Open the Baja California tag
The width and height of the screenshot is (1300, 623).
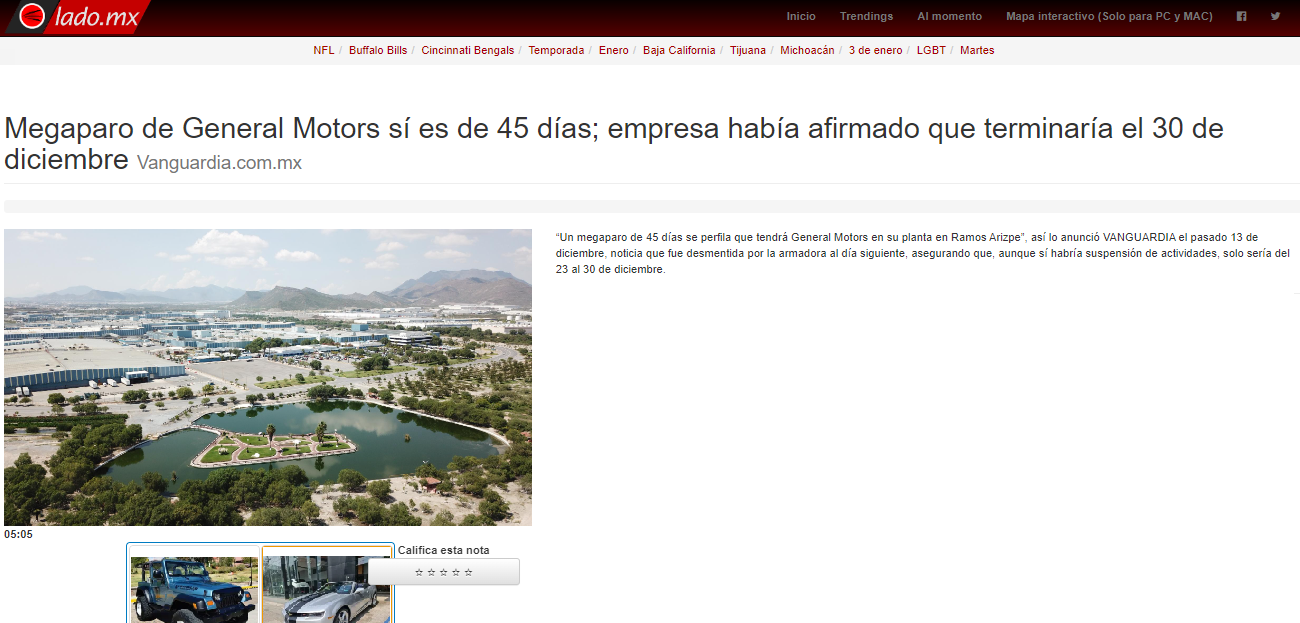679,50
